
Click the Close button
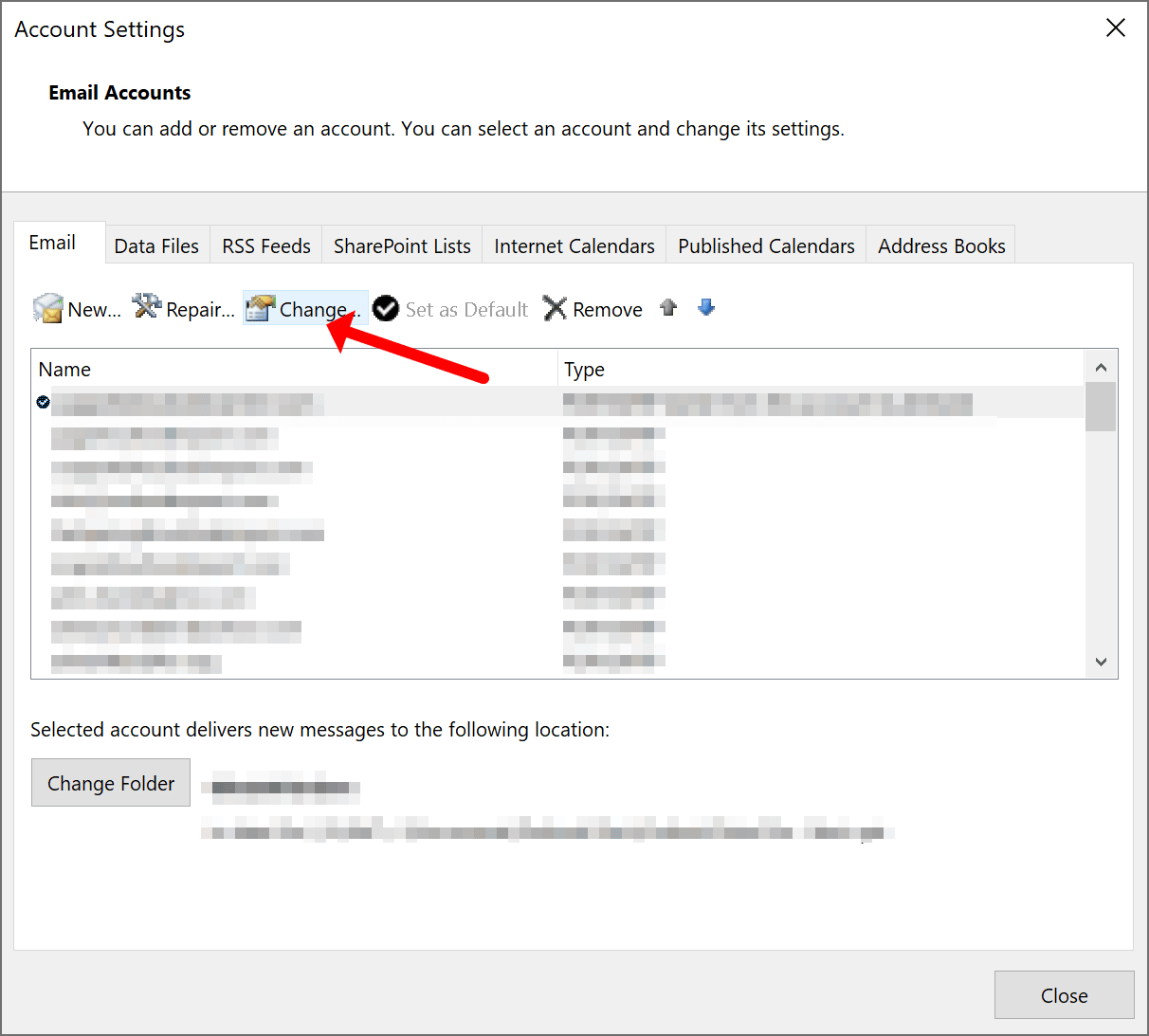(1063, 994)
